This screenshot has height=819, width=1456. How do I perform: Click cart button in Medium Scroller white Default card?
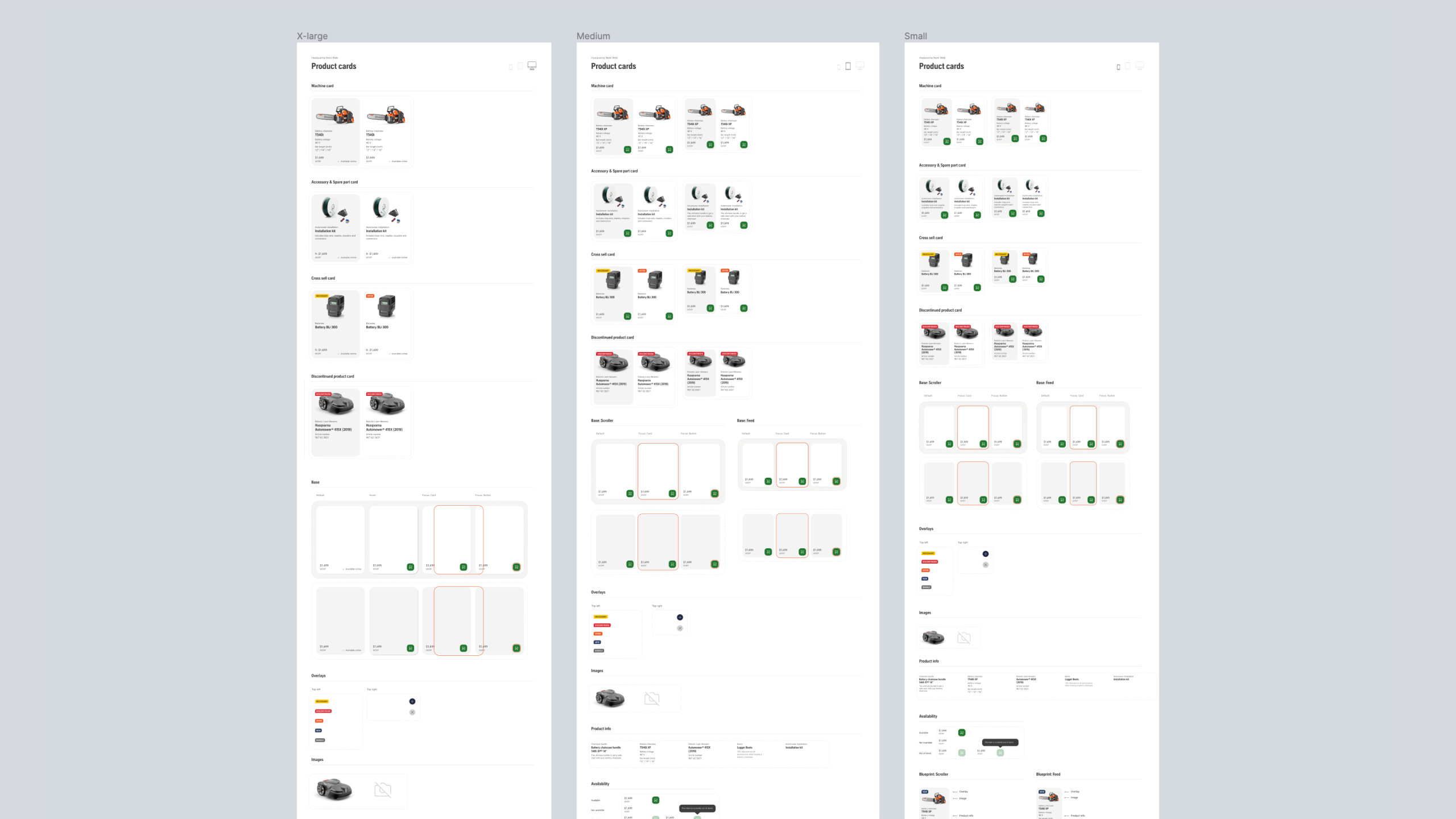click(630, 494)
